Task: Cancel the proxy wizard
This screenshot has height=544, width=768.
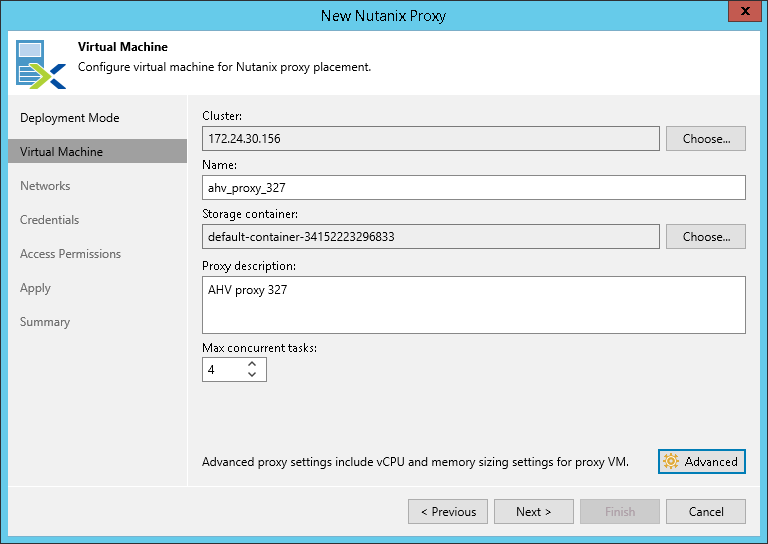Action: pyautogui.click(x=706, y=512)
